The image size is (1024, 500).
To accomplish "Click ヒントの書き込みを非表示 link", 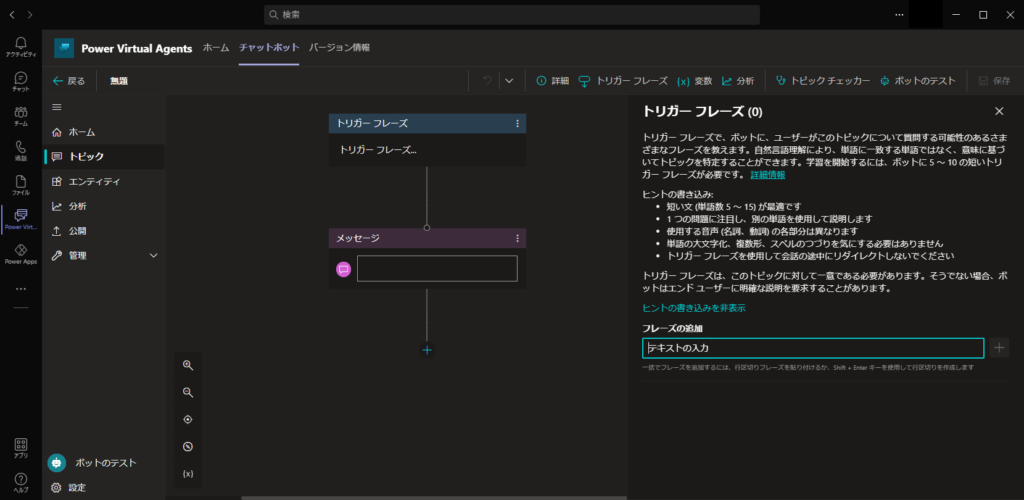I will coord(694,308).
